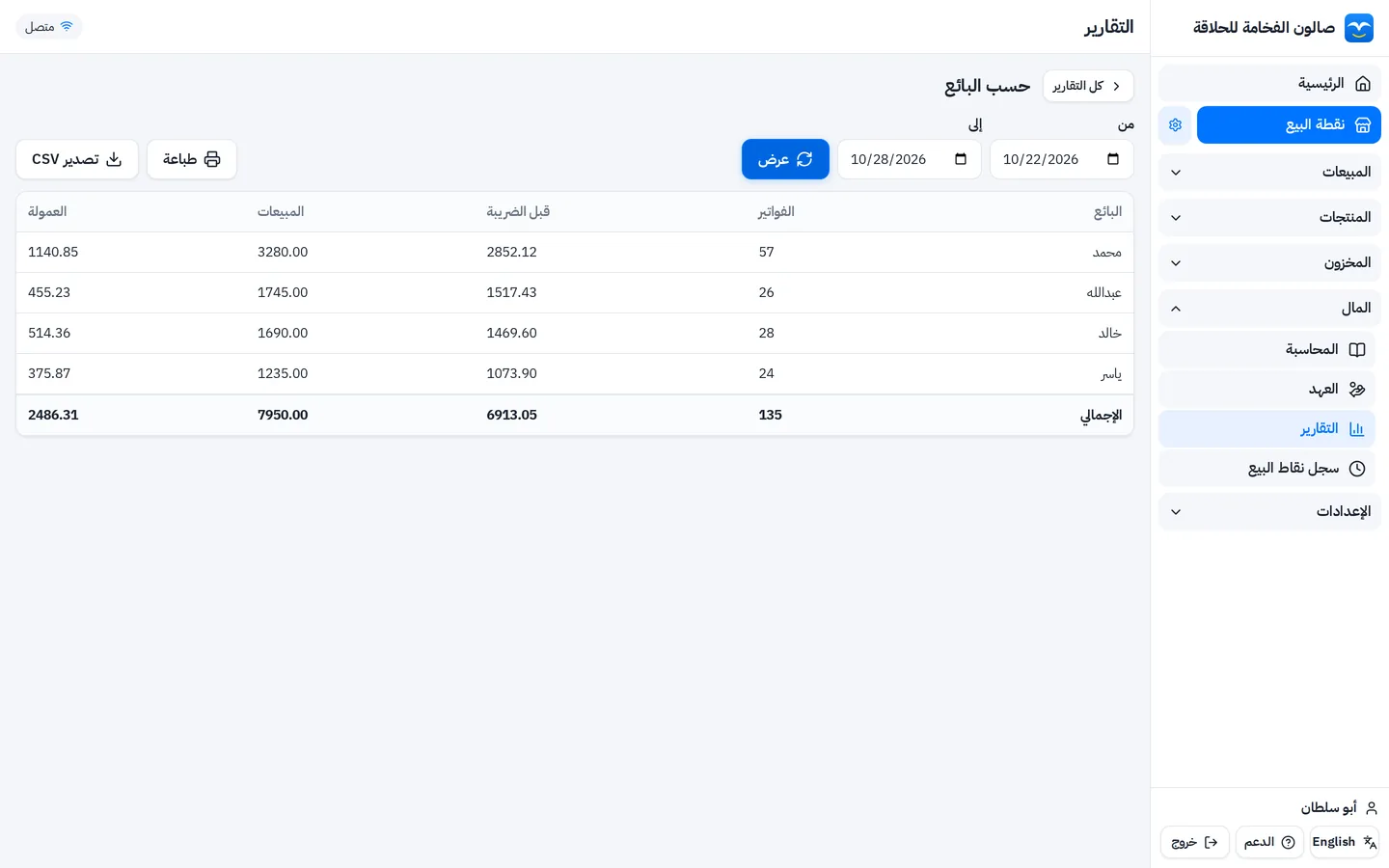
Task: Select seller name محمد in table
Action: [1107, 253]
